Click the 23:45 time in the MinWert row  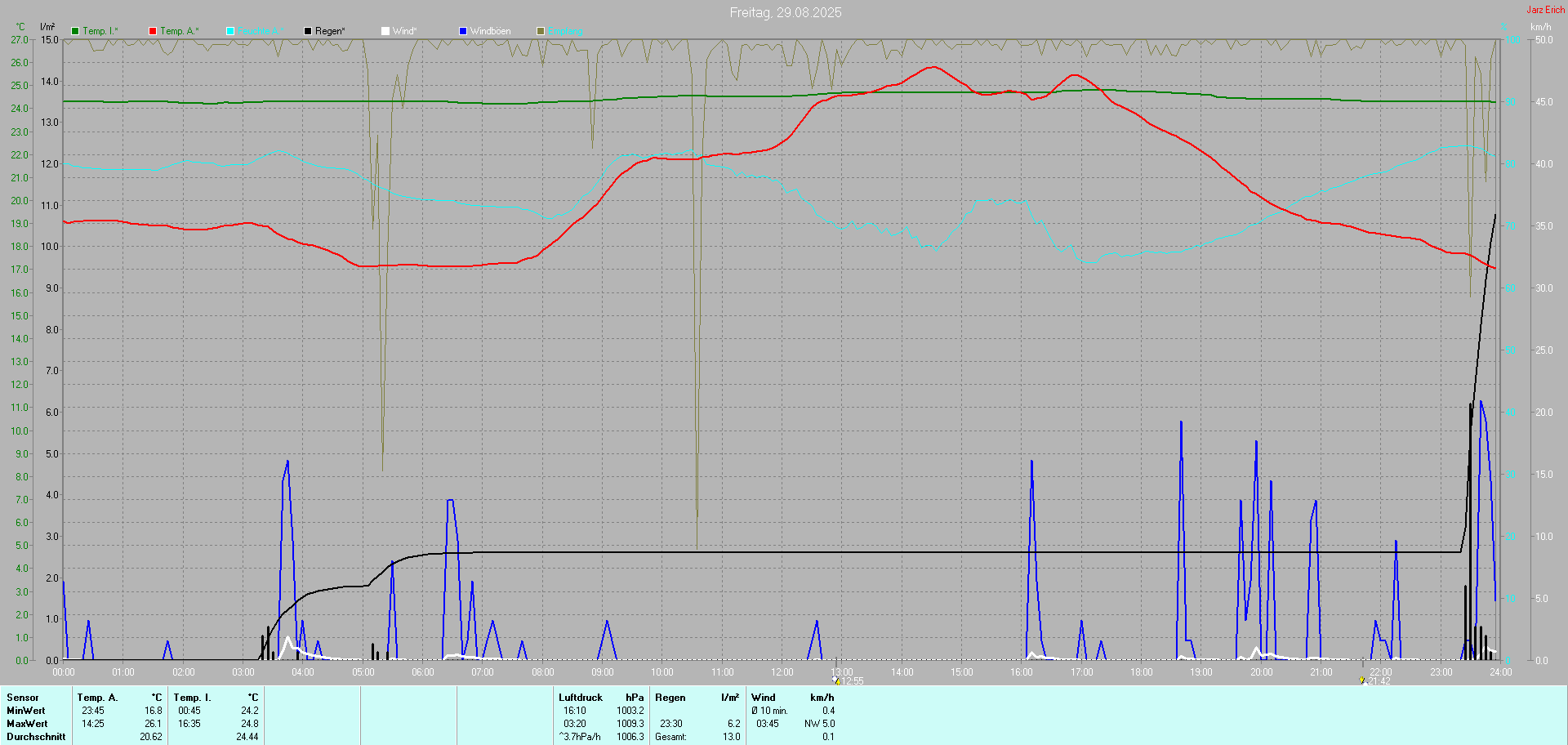(x=93, y=711)
